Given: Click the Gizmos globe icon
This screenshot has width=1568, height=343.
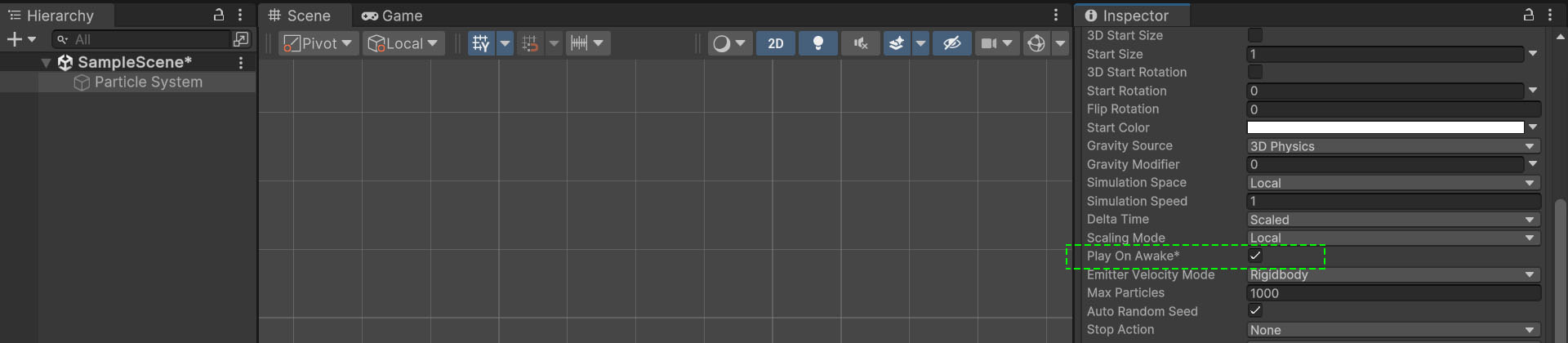Looking at the screenshot, I should [x=1036, y=43].
